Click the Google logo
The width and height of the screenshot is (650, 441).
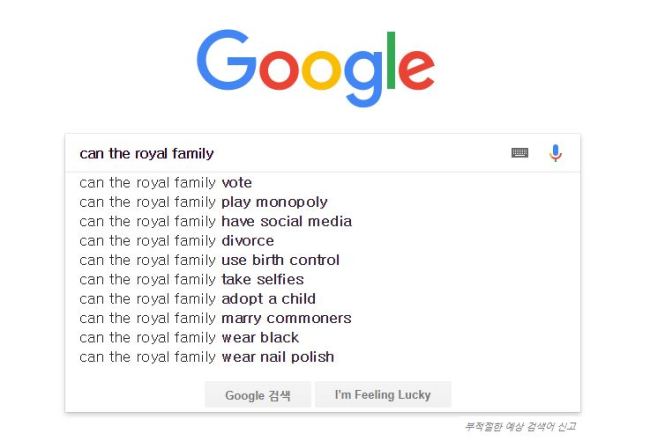315,68
